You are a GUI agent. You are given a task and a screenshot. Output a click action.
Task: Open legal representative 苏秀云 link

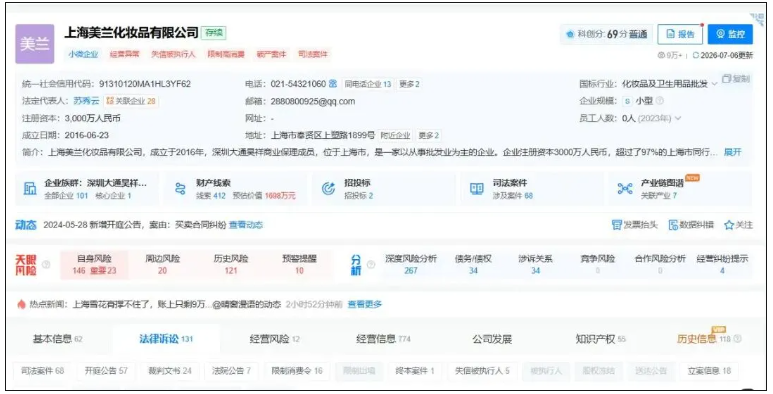[86, 101]
